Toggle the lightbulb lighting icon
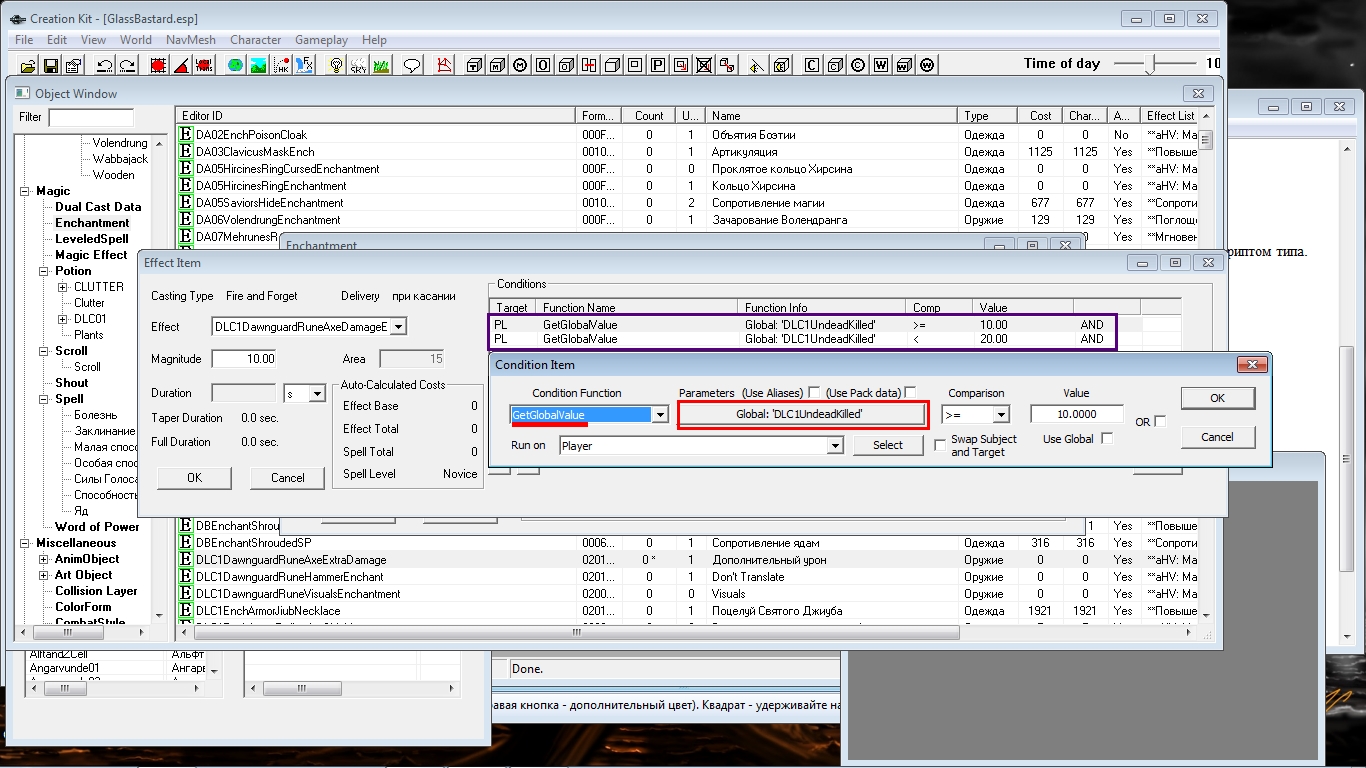This screenshot has width=1366, height=768. coord(336,66)
